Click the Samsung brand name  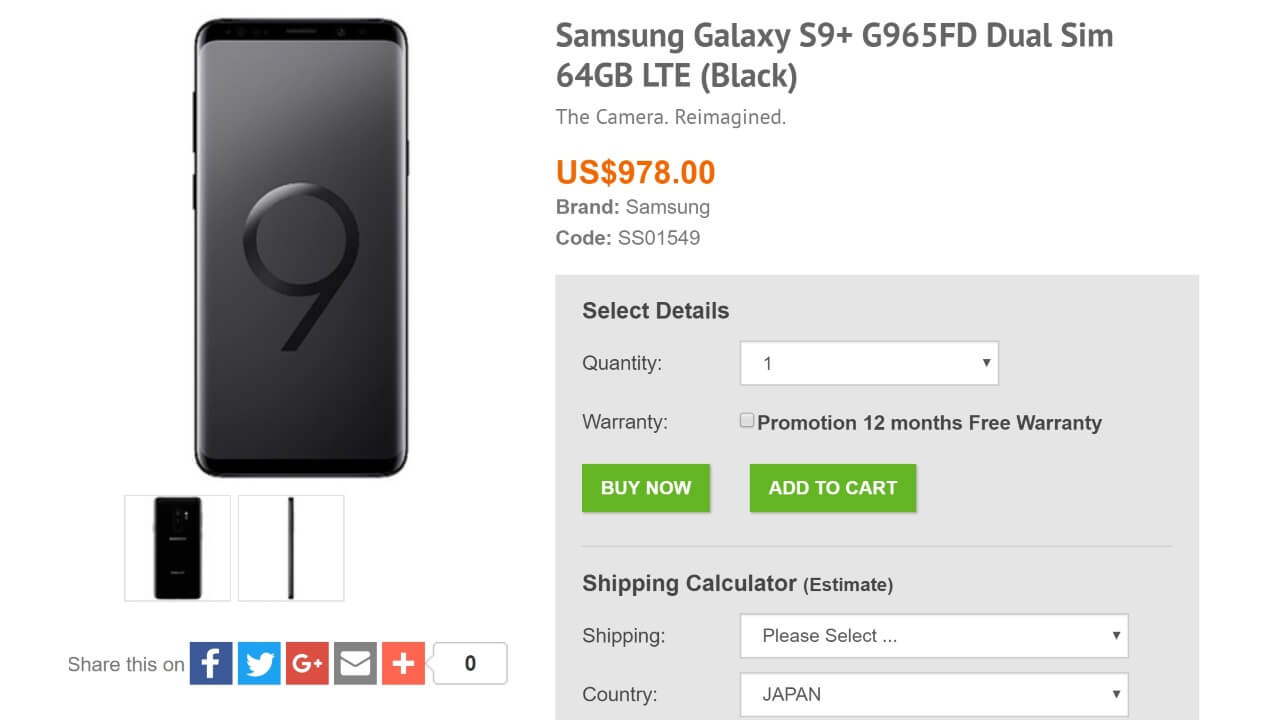pyautogui.click(x=667, y=207)
